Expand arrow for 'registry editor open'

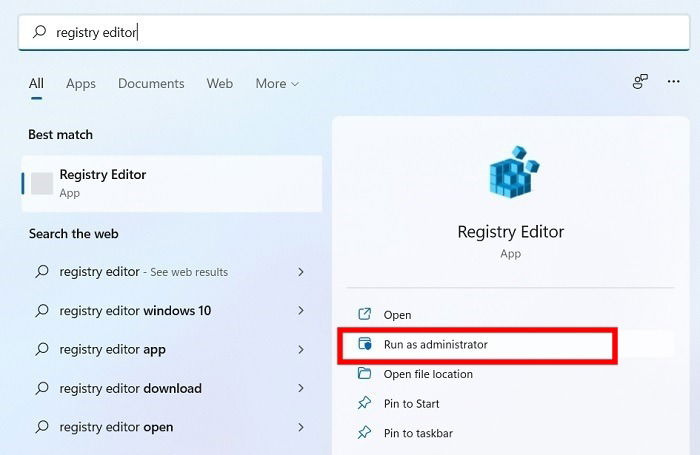click(301, 427)
